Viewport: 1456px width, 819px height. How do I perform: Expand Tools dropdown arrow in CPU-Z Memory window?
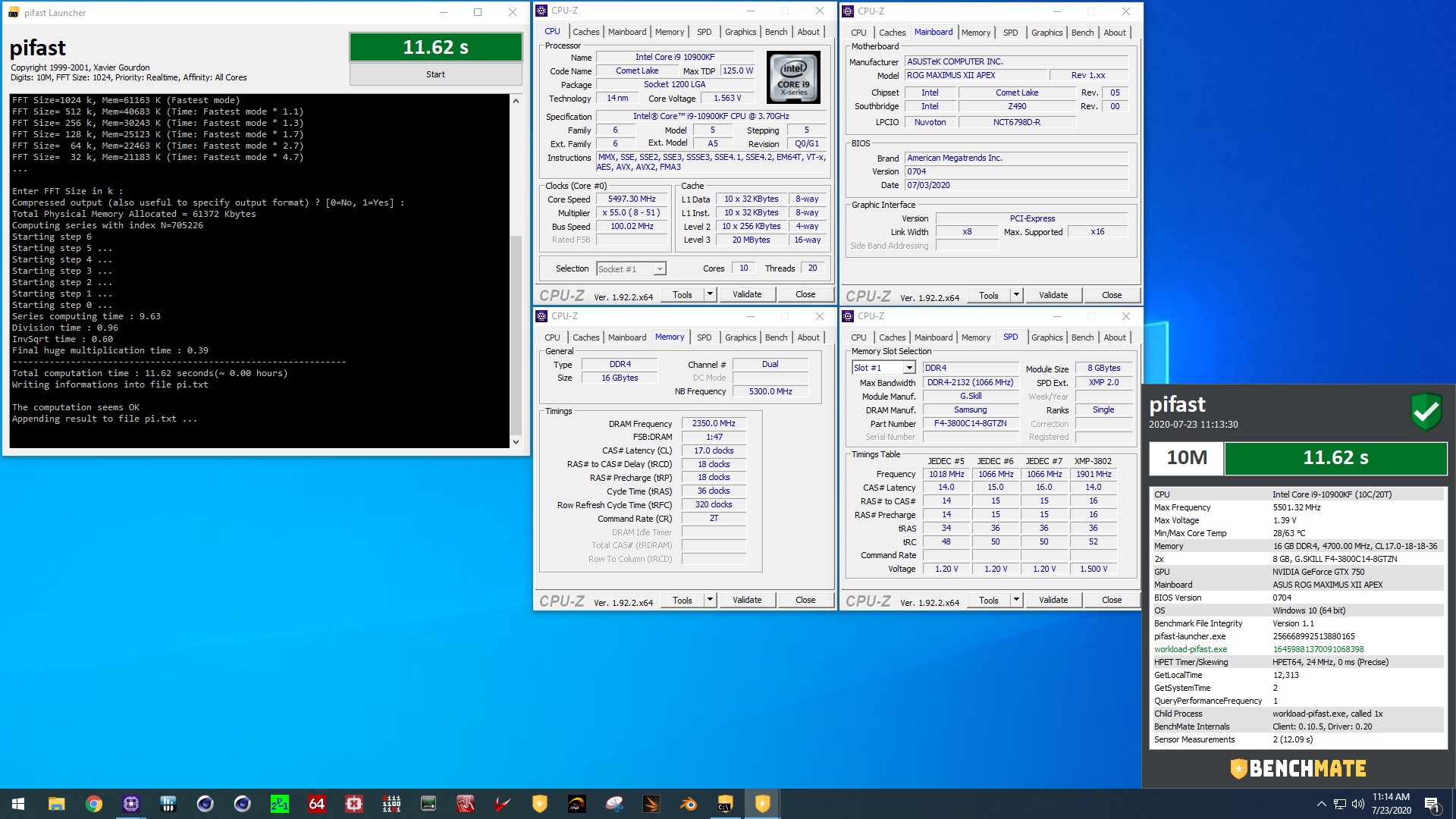[710, 600]
